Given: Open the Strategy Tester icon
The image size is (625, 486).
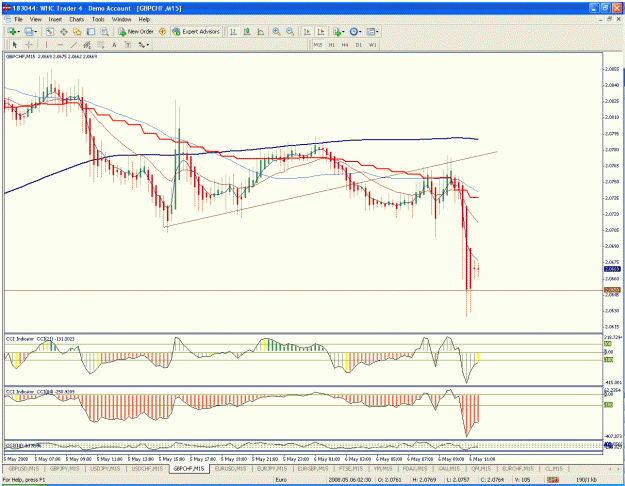Looking at the screenshot, I should 104,31.
